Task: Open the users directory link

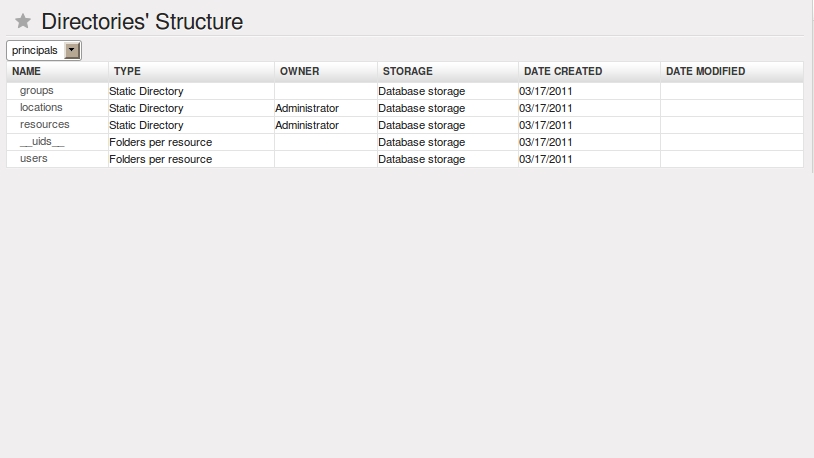Action: [x=34, y=159]
